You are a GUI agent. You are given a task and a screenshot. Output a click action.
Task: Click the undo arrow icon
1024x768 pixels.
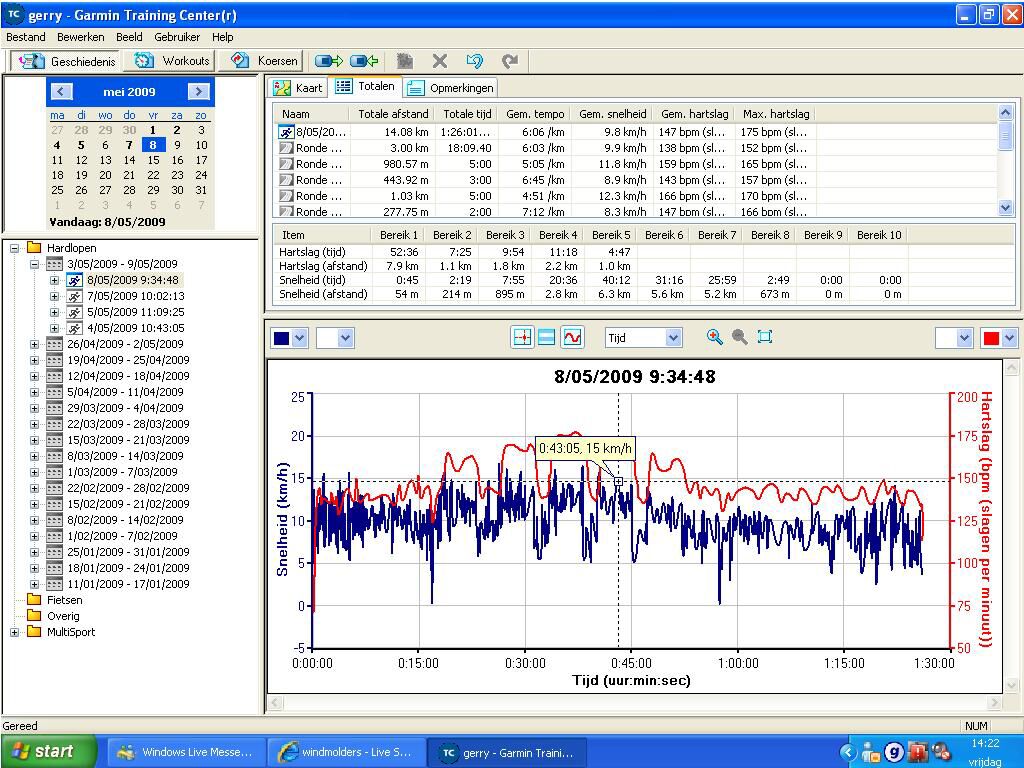(x=475, y=61)
